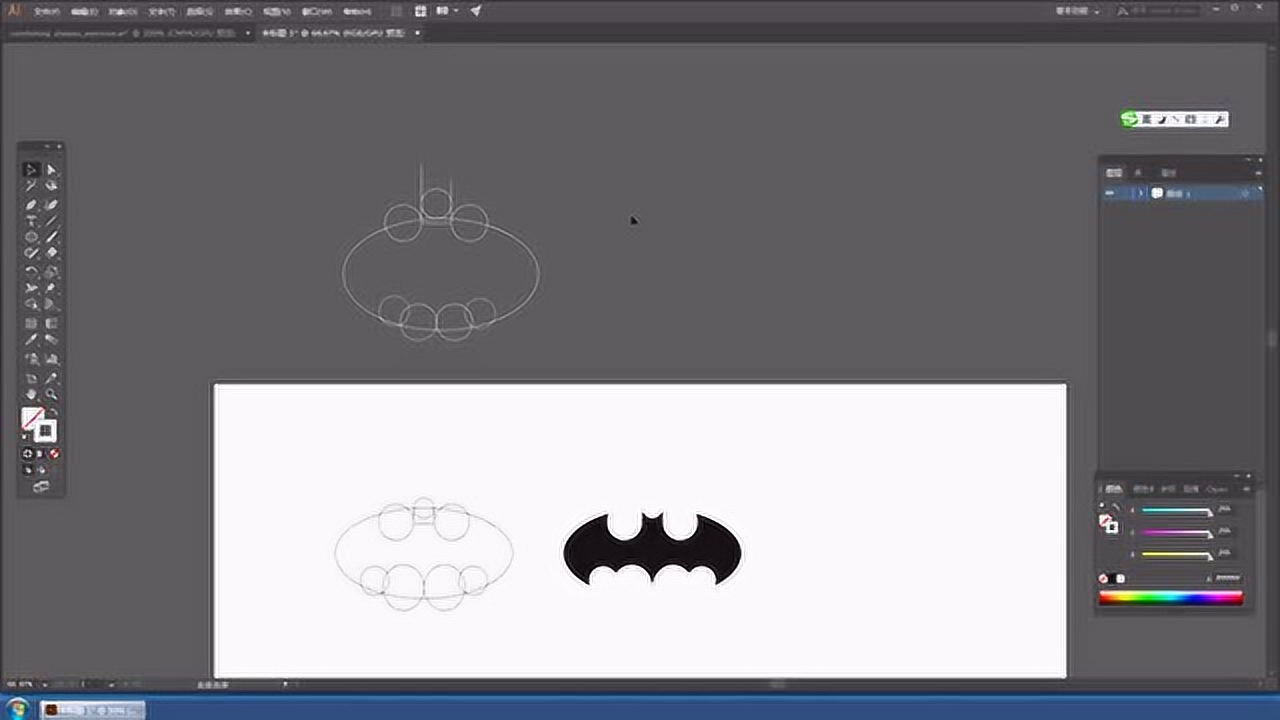
Task: Select the Rotate tool
Action: point(32,272)
